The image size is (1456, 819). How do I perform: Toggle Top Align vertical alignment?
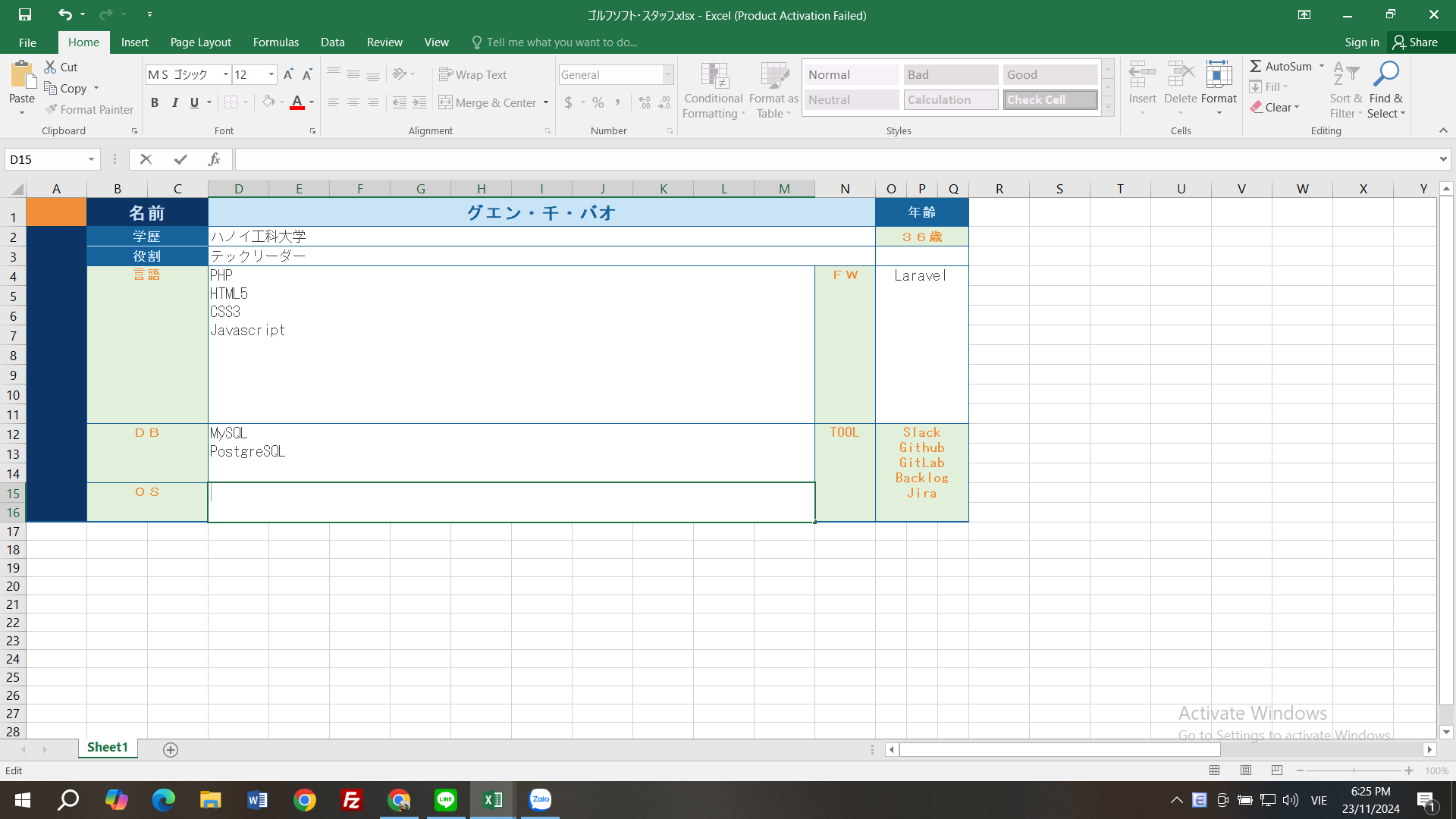tap(333, 74)
